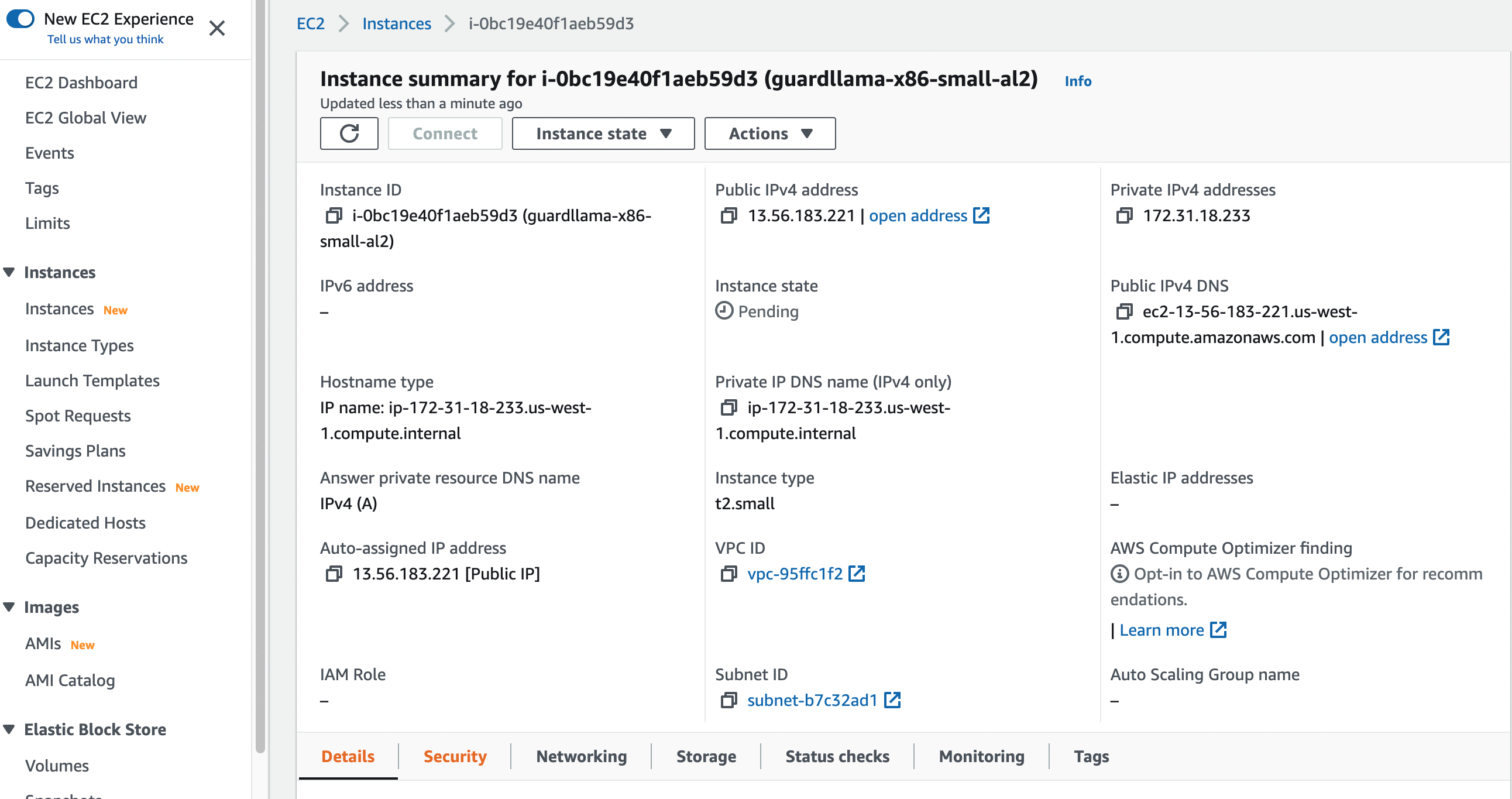The image size is (1512, 799).
Task: Open the Info link beside summary title
Action: (x=1078, y=81)
